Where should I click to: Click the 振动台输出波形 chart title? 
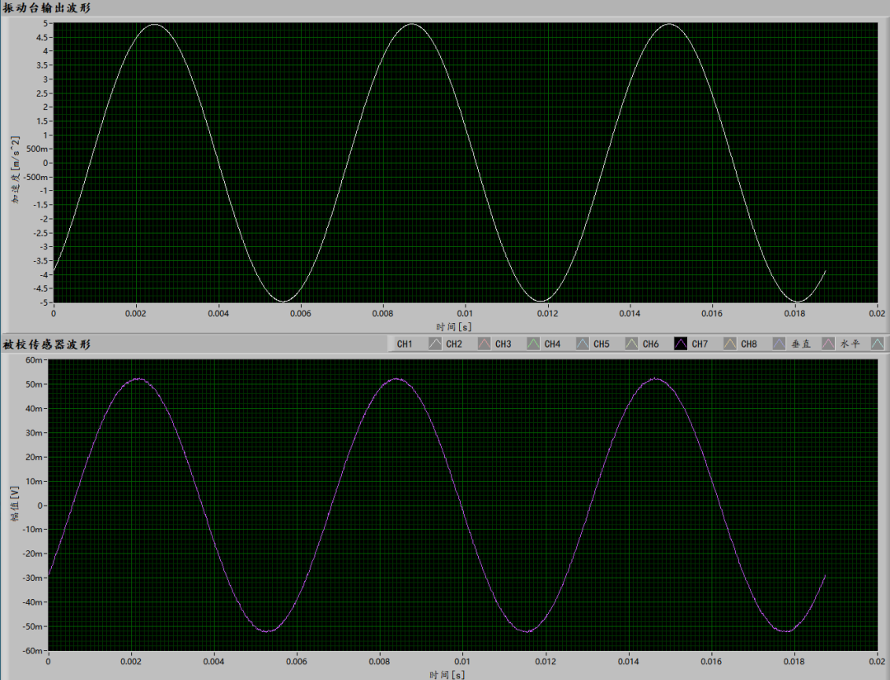coord(47,8)
